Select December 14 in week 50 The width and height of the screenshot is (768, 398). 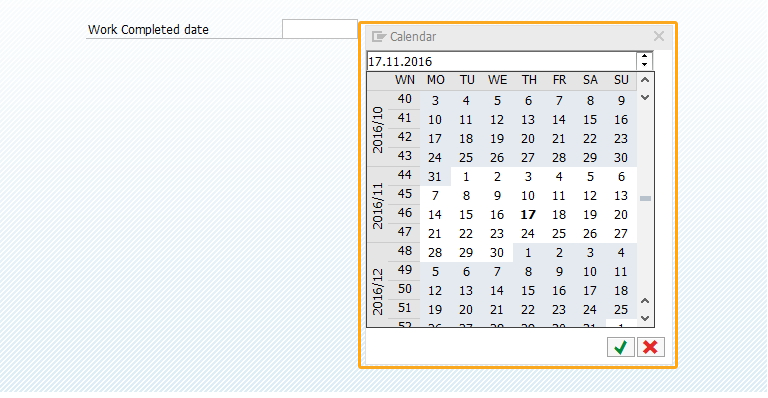click(x=497, y=291)
